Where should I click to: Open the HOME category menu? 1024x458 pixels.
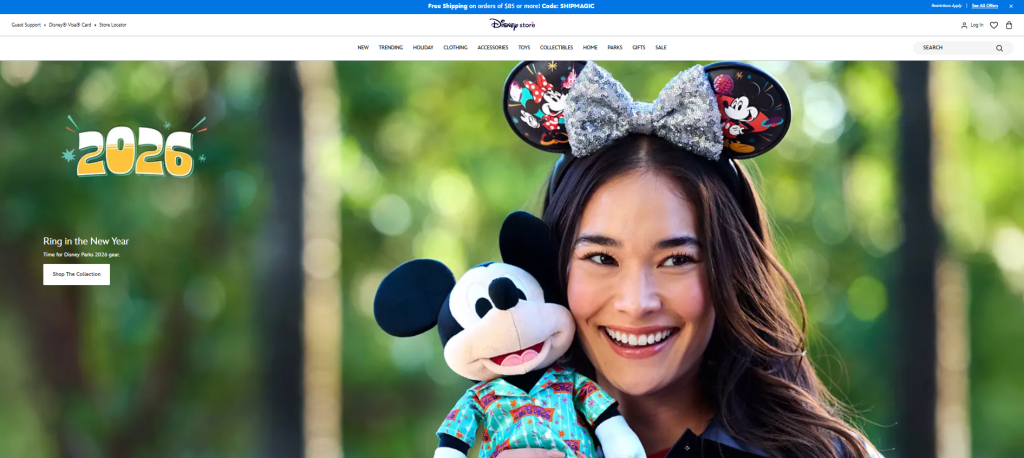click(x=590, y=48)
